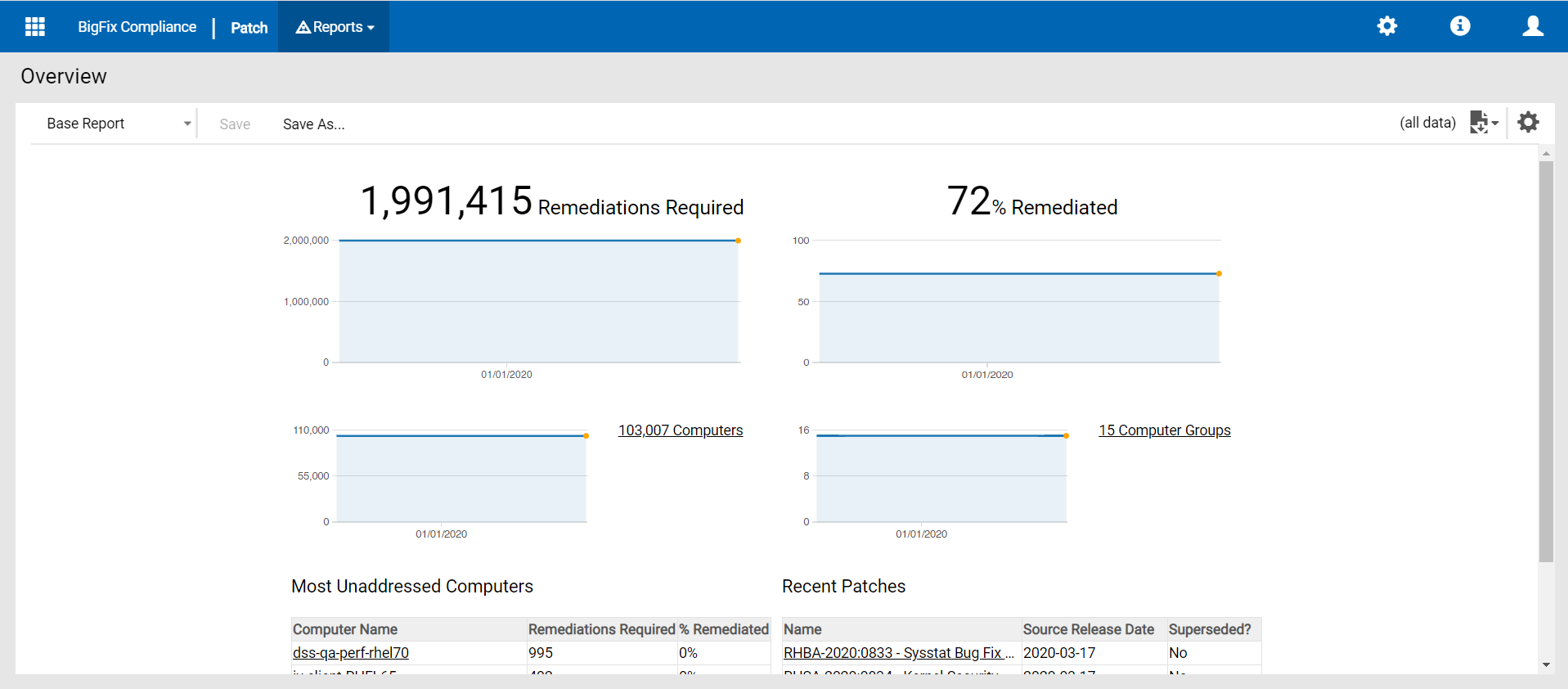Open the 103,007 Computers link
1568x689 pixels.
point(680,430)
